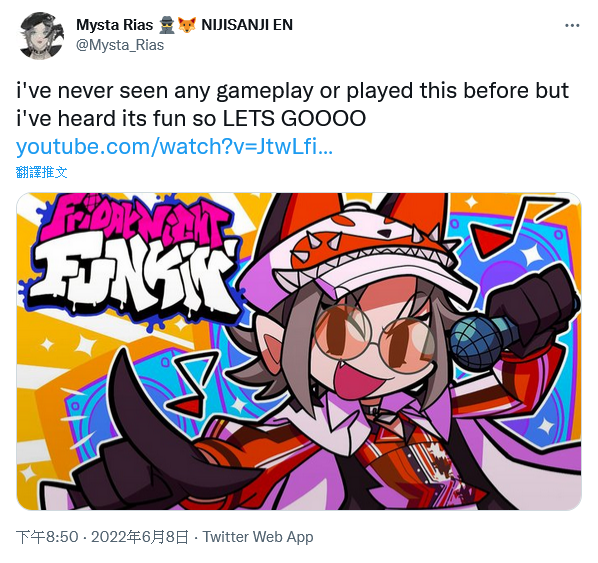Click Mysta Rias's profile avatar
598x563 pixels.
[x=41, y=36]
